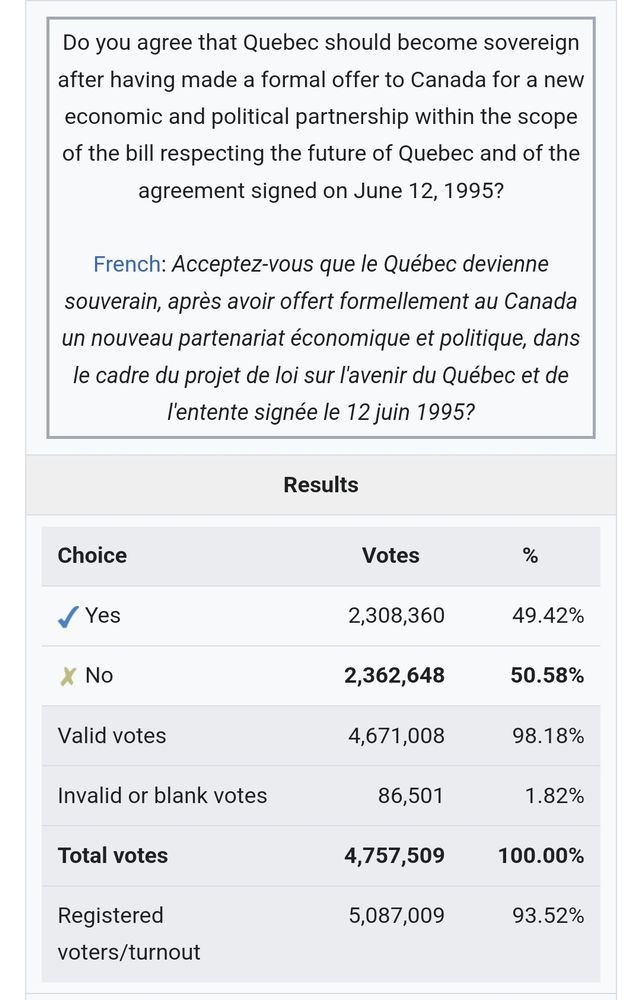
Task: Click the italic French question text
Action: tap(321, 338)
